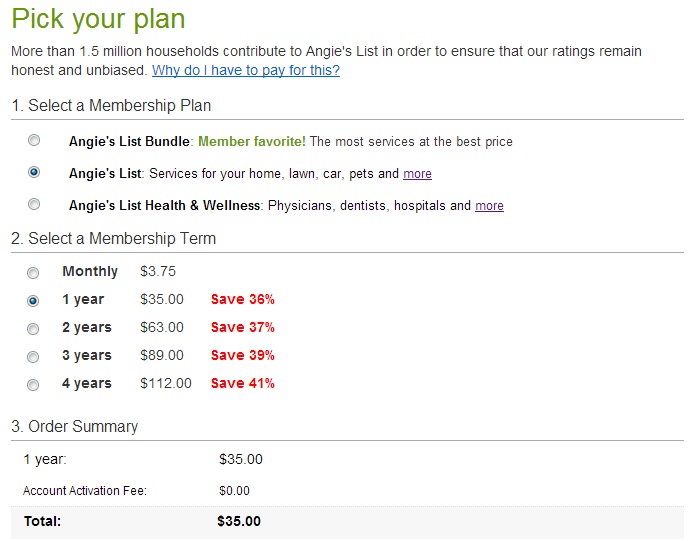Click the red 'Save 36%' label

coord(242,299)
